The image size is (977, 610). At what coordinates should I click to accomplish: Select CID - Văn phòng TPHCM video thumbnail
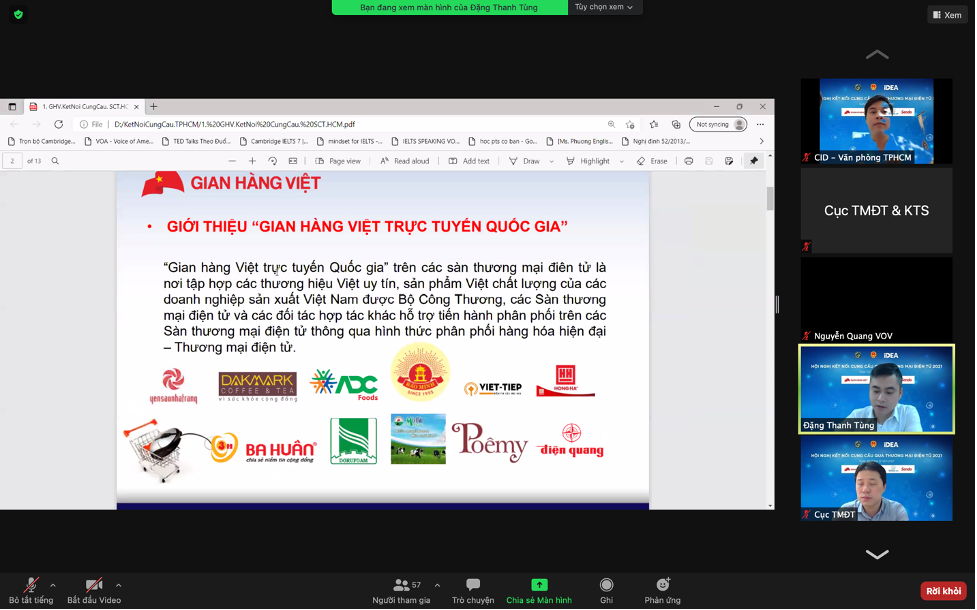877,121
